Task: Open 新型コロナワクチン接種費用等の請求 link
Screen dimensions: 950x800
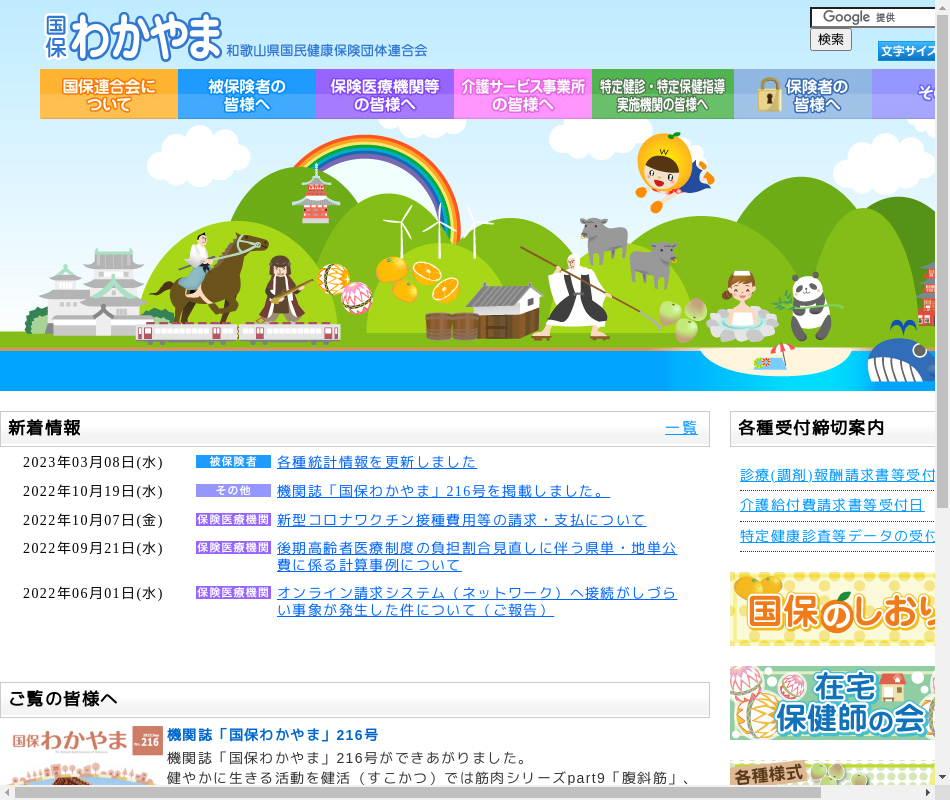Action: point(461,520)
